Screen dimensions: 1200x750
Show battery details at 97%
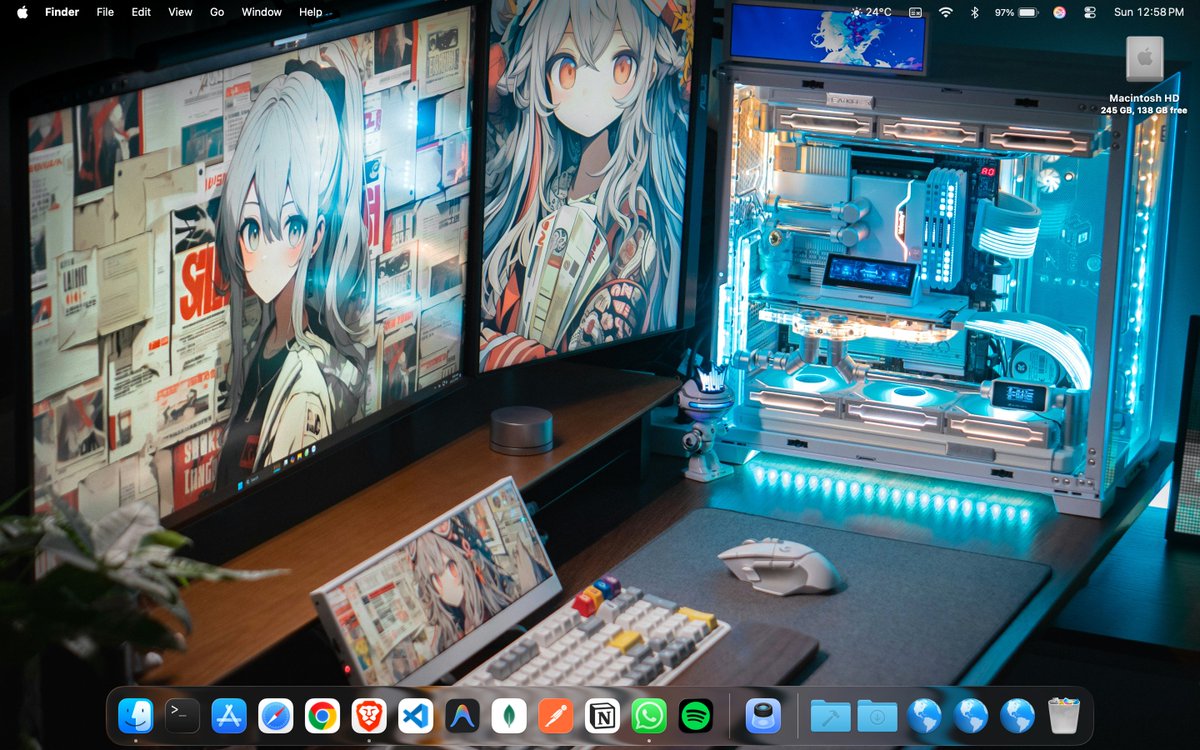pos(1015,12)
